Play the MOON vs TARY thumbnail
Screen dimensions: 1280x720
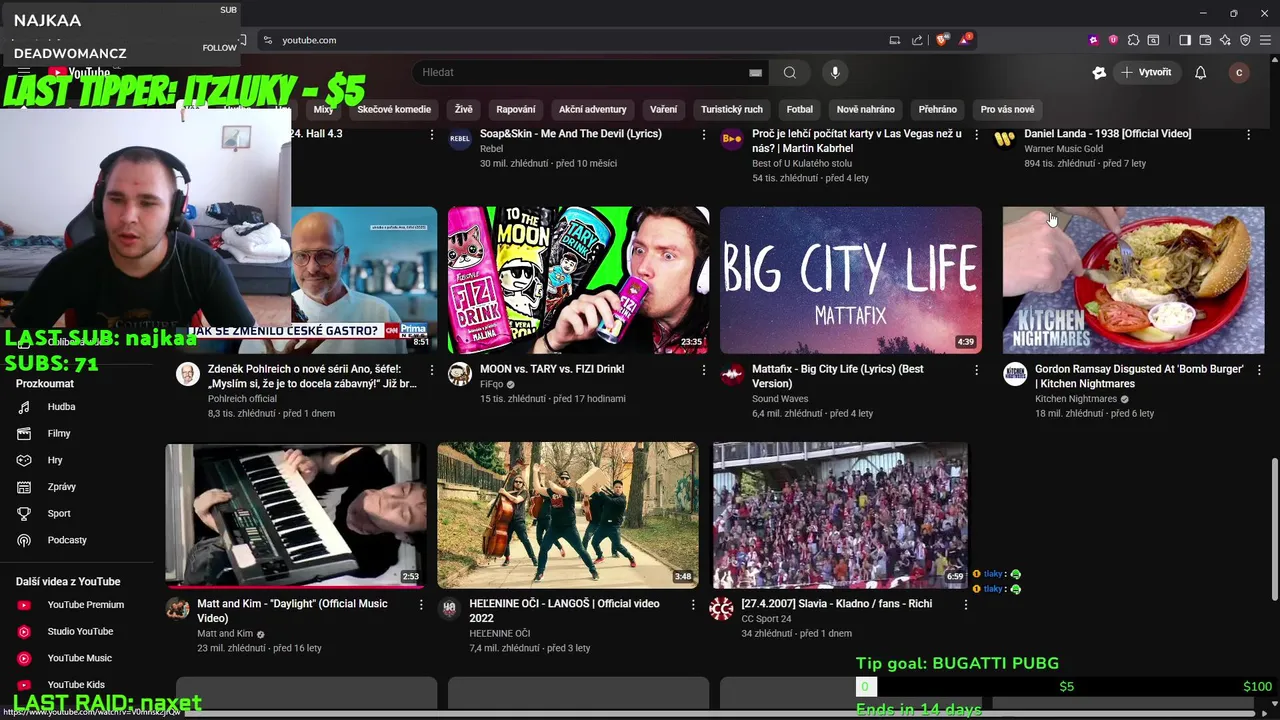pos(579,280)
